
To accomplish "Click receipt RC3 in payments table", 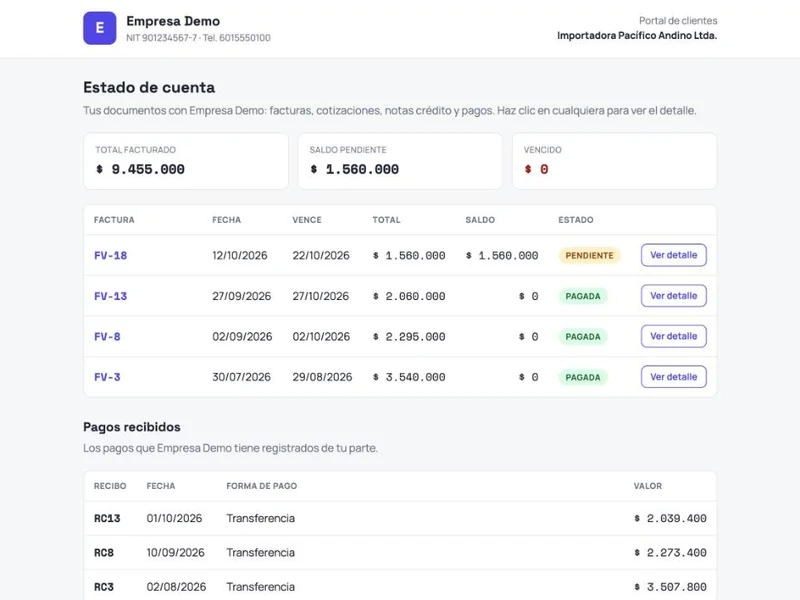I will (x=104, y=587).
